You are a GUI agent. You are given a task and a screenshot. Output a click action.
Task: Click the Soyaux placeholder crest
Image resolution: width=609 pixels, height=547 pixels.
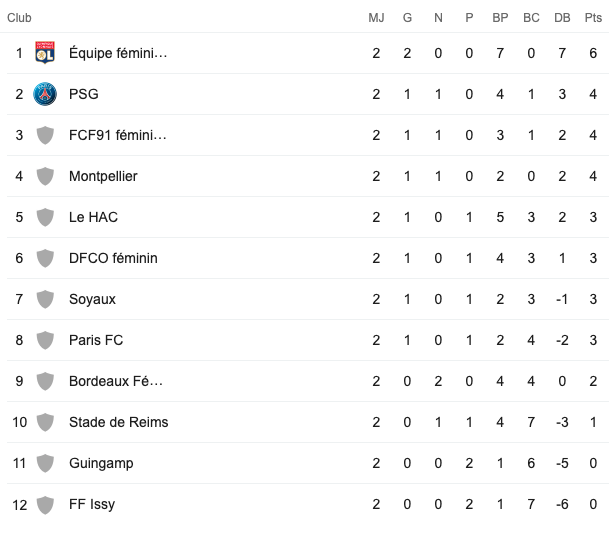45,299
